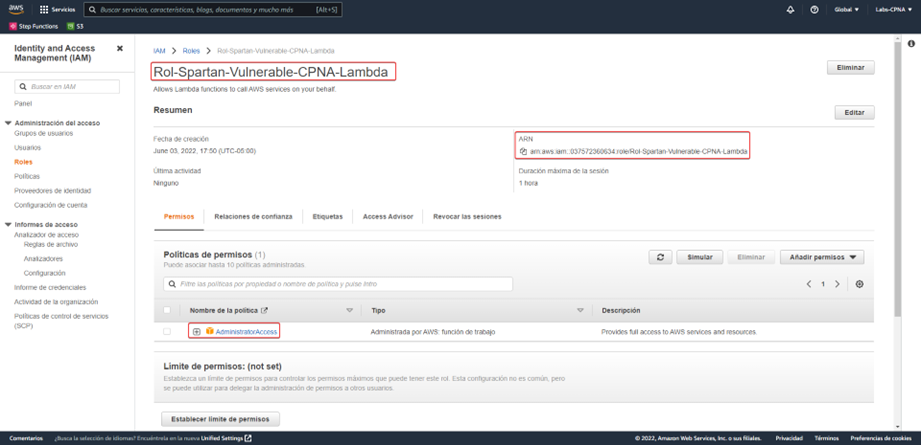Open Grupos de usuarios in sidebar
This screenshot has width=921, height=445.
pyautogui.click(x=43, y=133)
